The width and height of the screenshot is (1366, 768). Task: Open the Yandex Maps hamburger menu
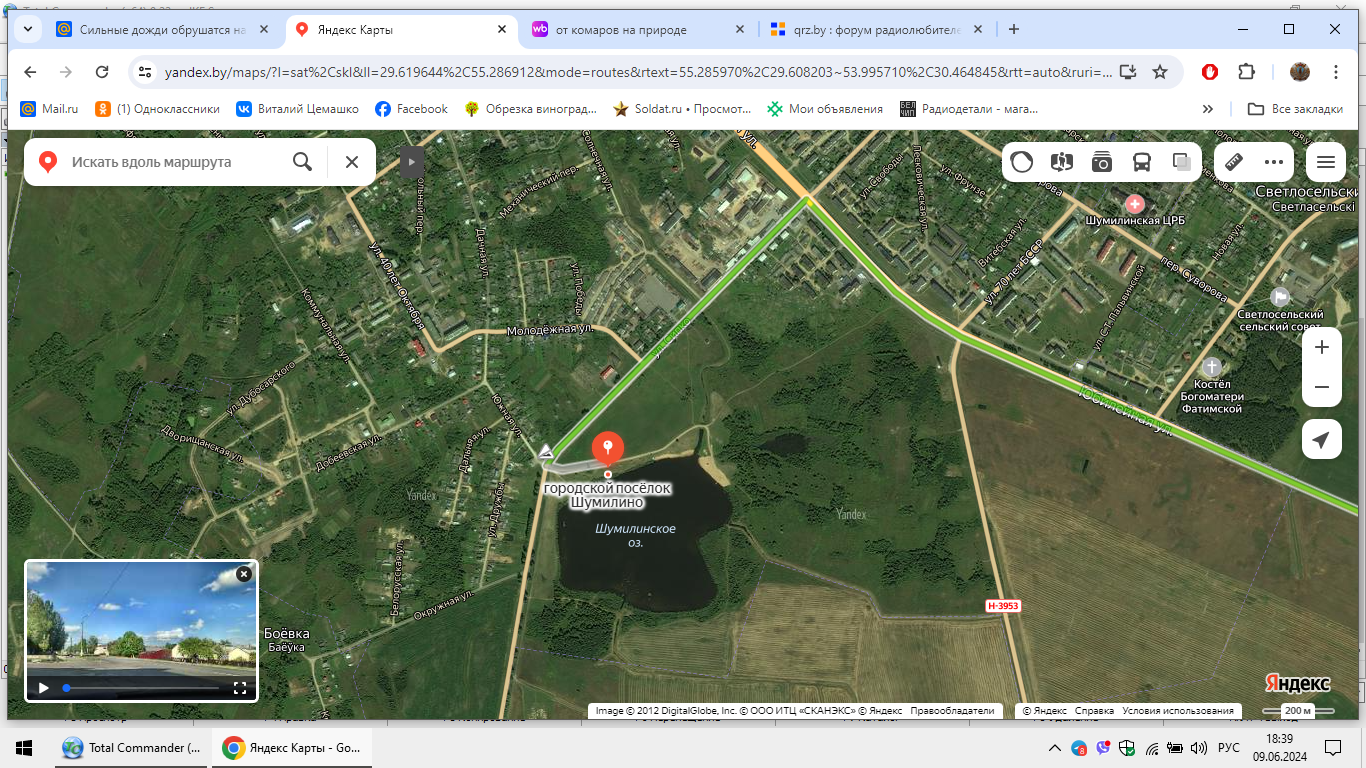pos(1326,162)
